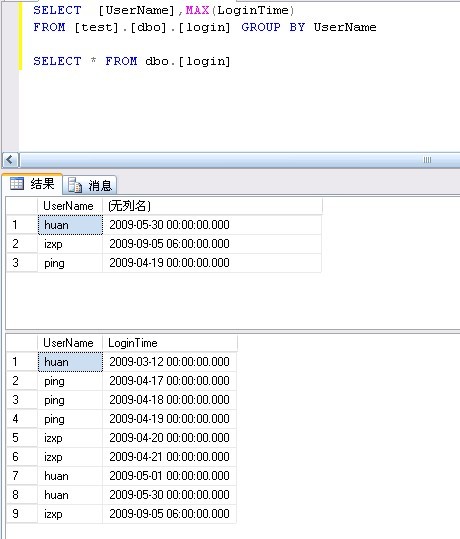Click value 2009-09-05 06:00 in first grid
The height and width of the screenshot is (539, 460).
212,244
